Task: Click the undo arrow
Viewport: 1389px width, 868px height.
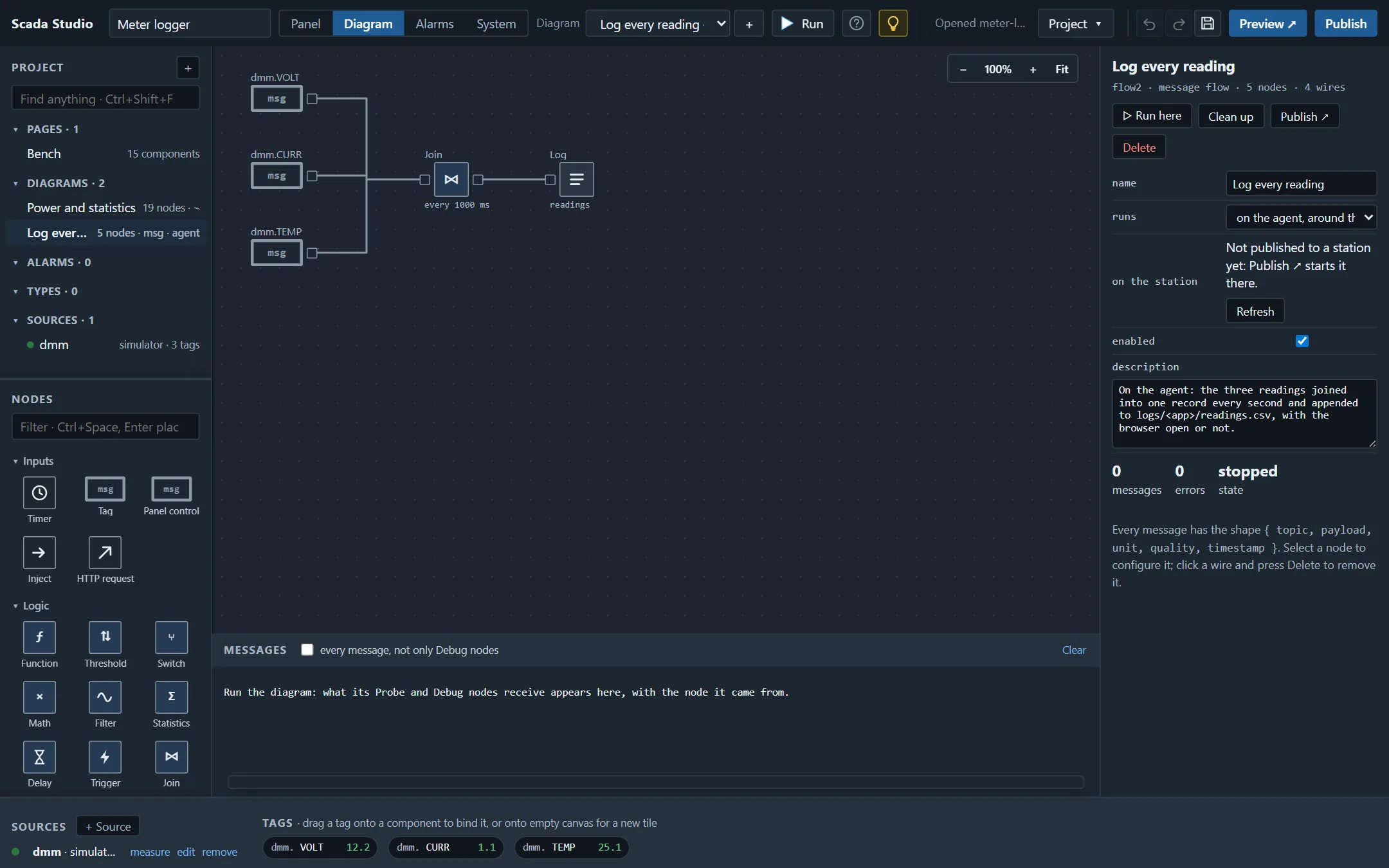Action: [1149, 24]
